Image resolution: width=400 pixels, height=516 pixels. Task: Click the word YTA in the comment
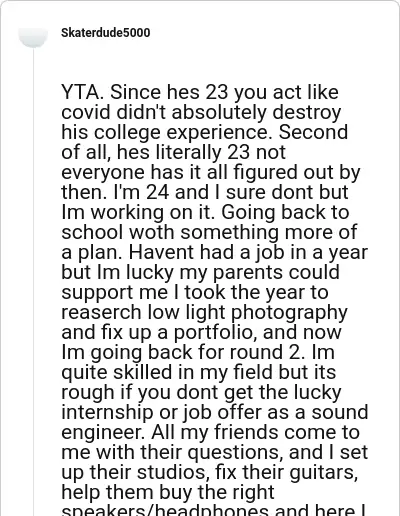click(80, 92)
